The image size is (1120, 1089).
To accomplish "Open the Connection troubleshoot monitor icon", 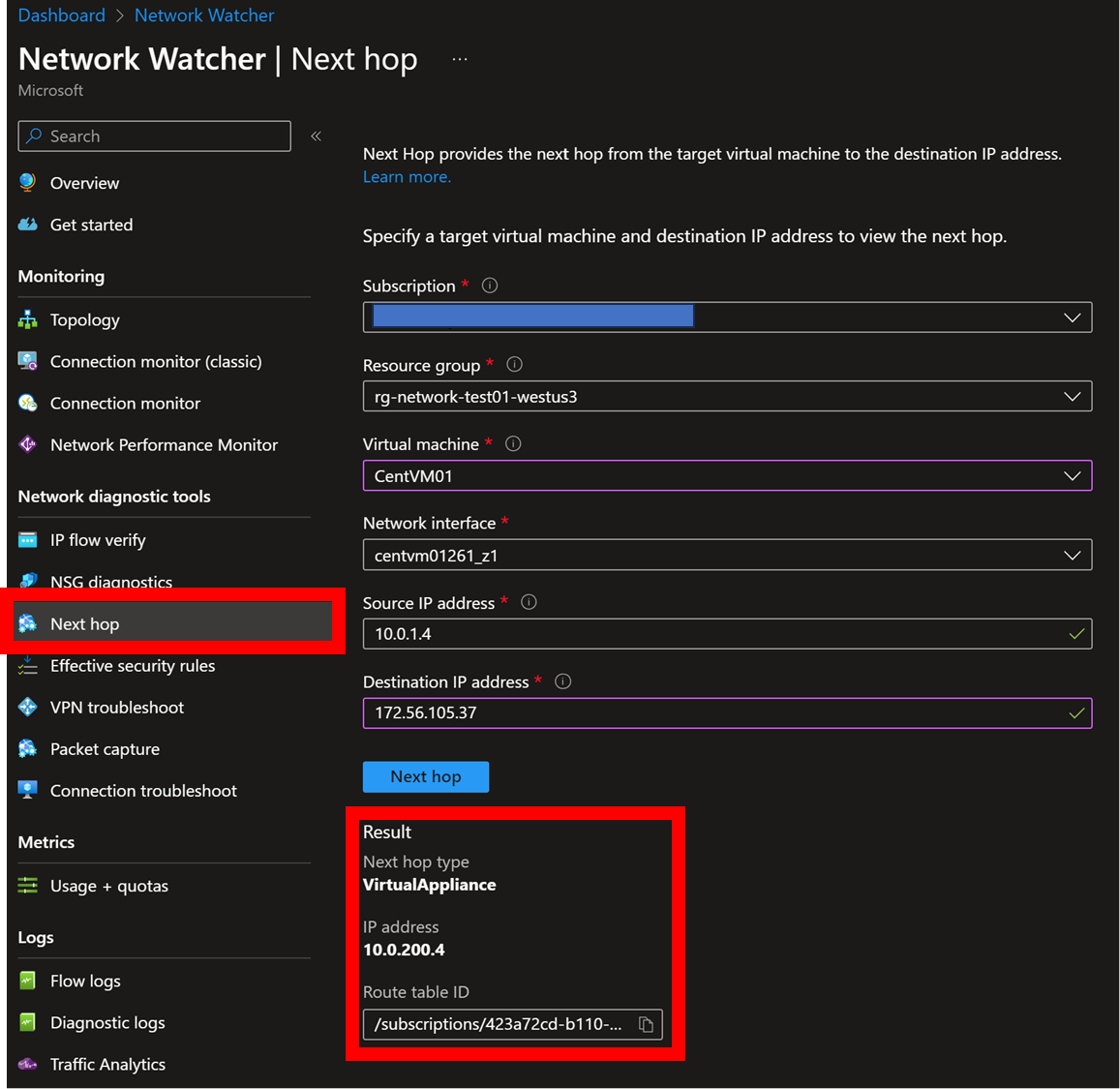I will [27, 791].
